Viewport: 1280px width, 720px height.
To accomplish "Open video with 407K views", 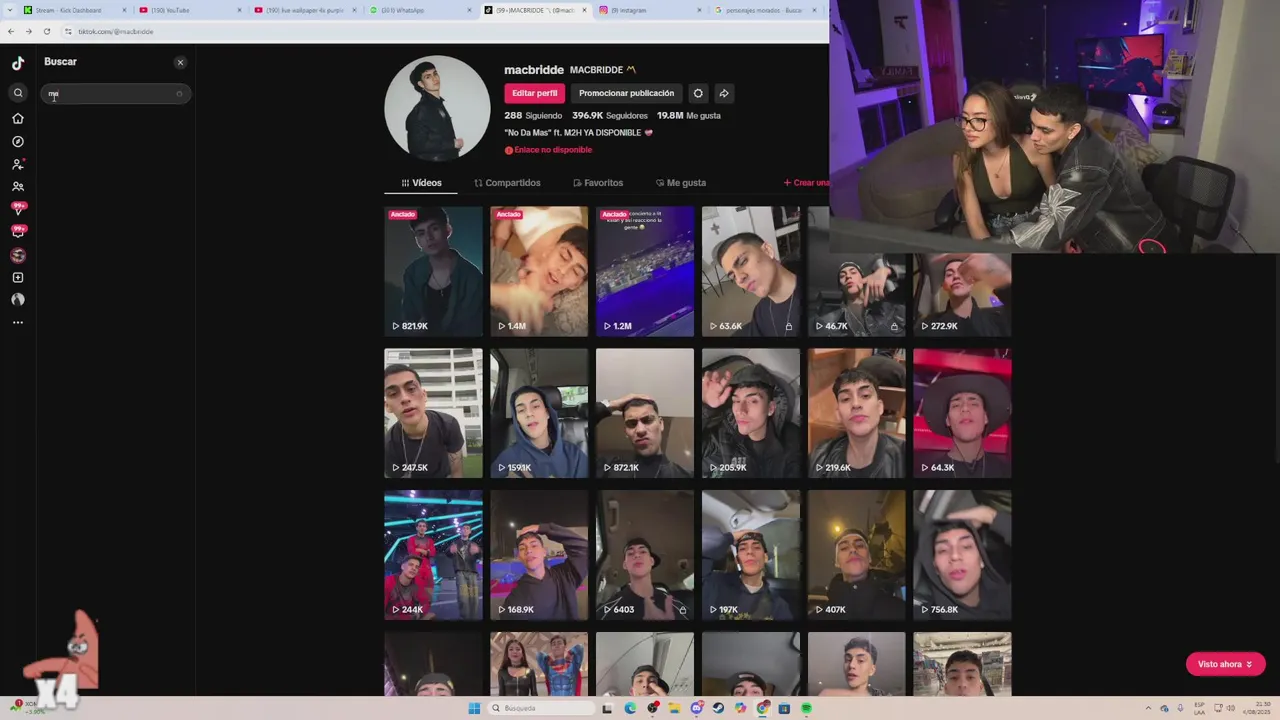I will (857, 555).
